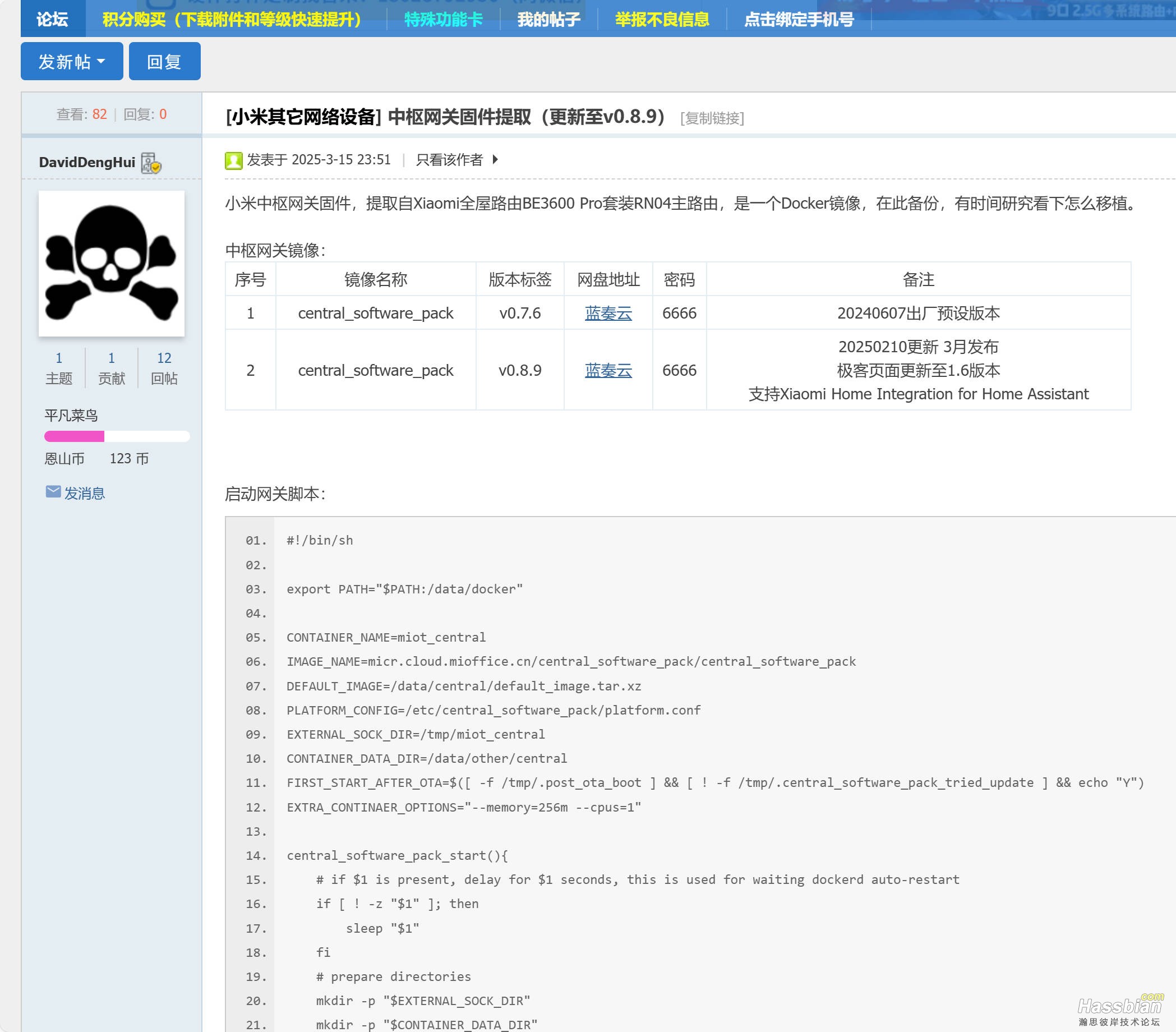The height and width of the screenshot is (1032, 1176).
Task: Open 特殊功能卡 navigation item
Action: tap(443, 20)
